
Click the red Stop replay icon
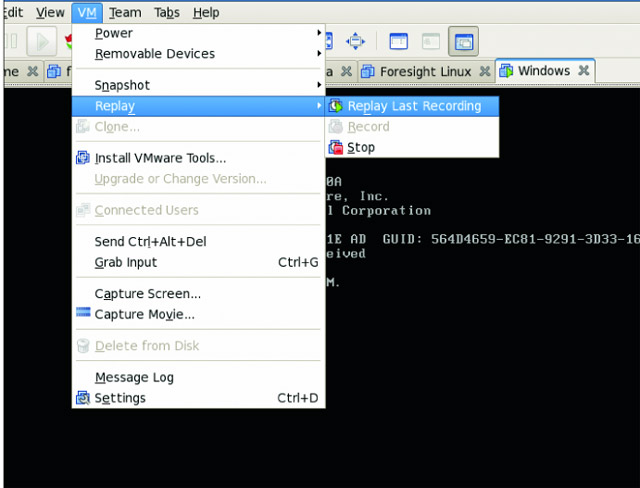pyautogui.click(x=336, y=147)
